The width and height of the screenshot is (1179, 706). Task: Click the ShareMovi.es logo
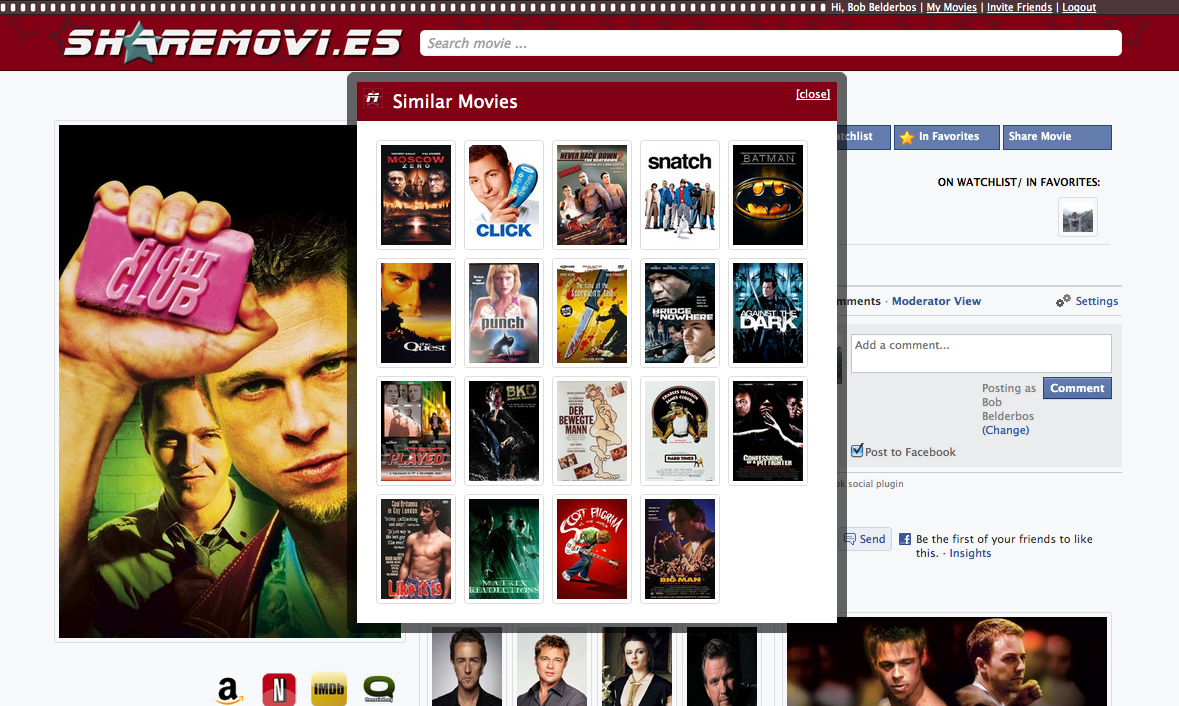click(232, 43)
